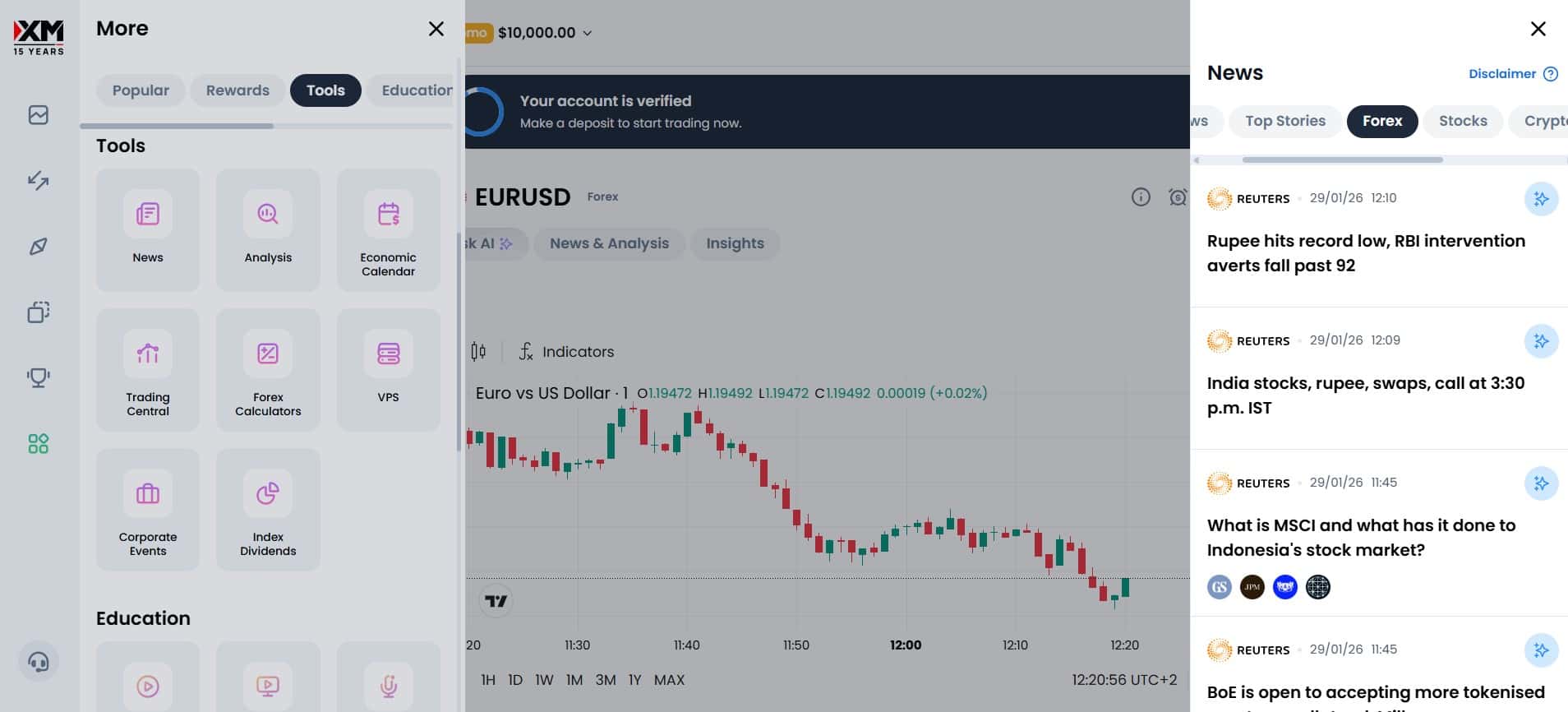Image resolution: width=1568 pixels, height=712 pixels.
Task: Open the MSCI Indonesia stock market article
Action: (1361, 537)
